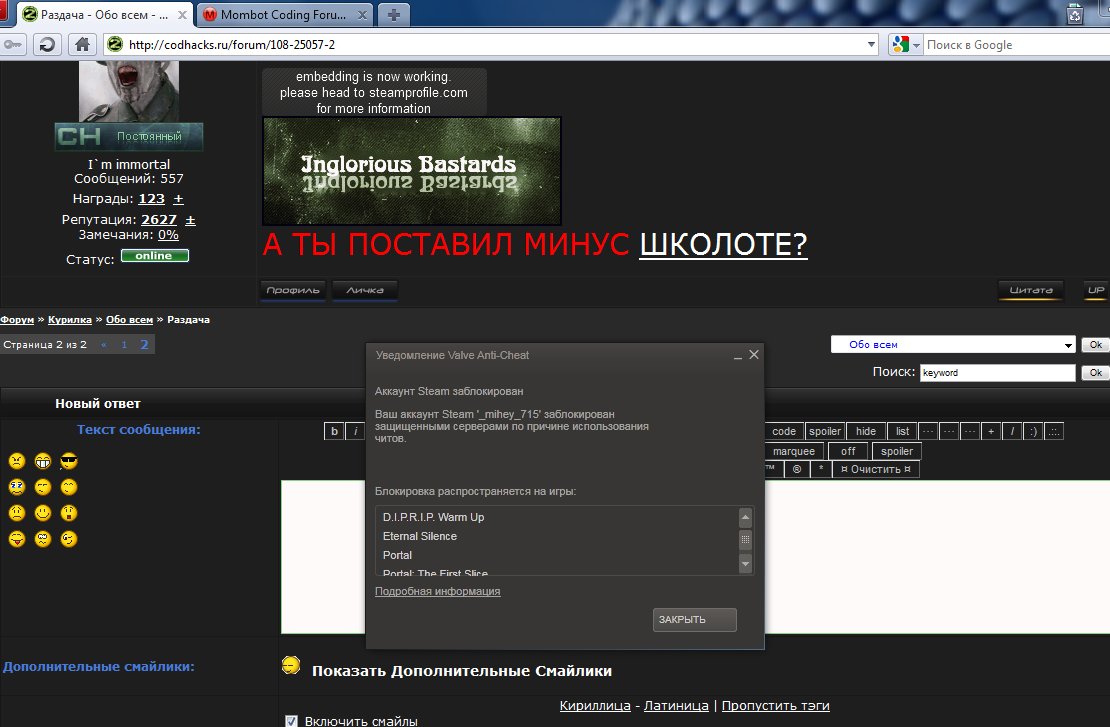Open the 'Обо всем' breadcrumb link
Viewport: 1110px width, 727px height.
[x=129, y=320]
